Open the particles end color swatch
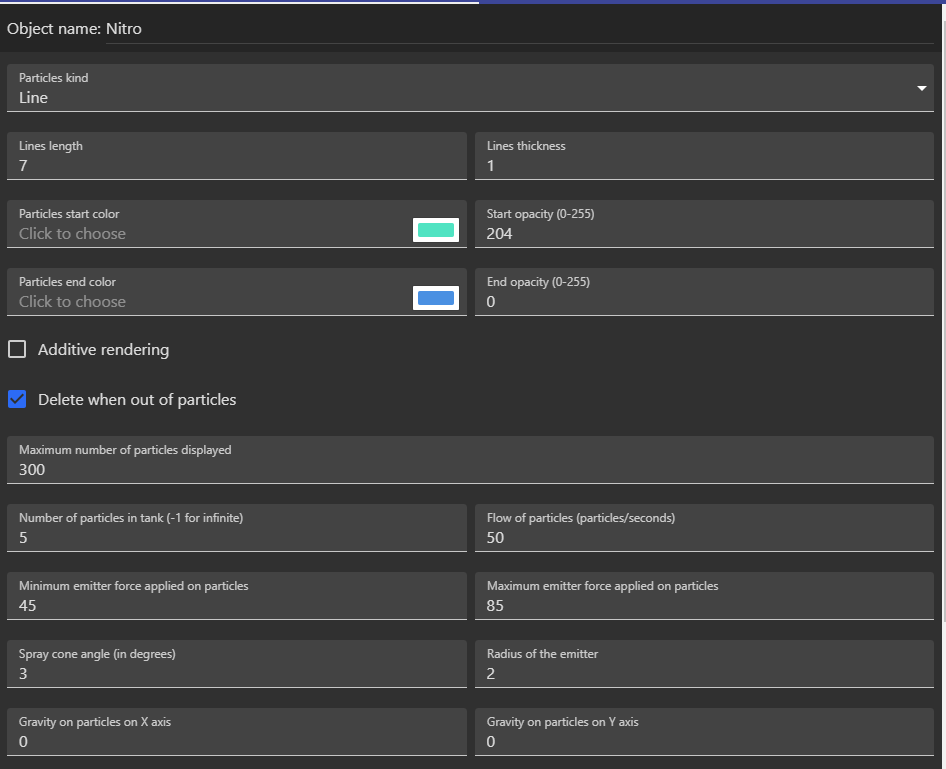 (x=435, y=298)
